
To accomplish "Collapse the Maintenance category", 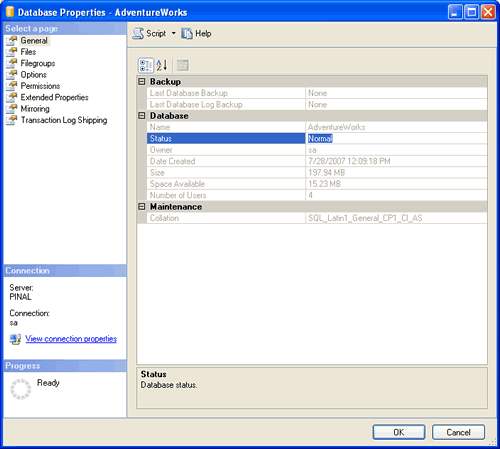I will tap(142, 207).
